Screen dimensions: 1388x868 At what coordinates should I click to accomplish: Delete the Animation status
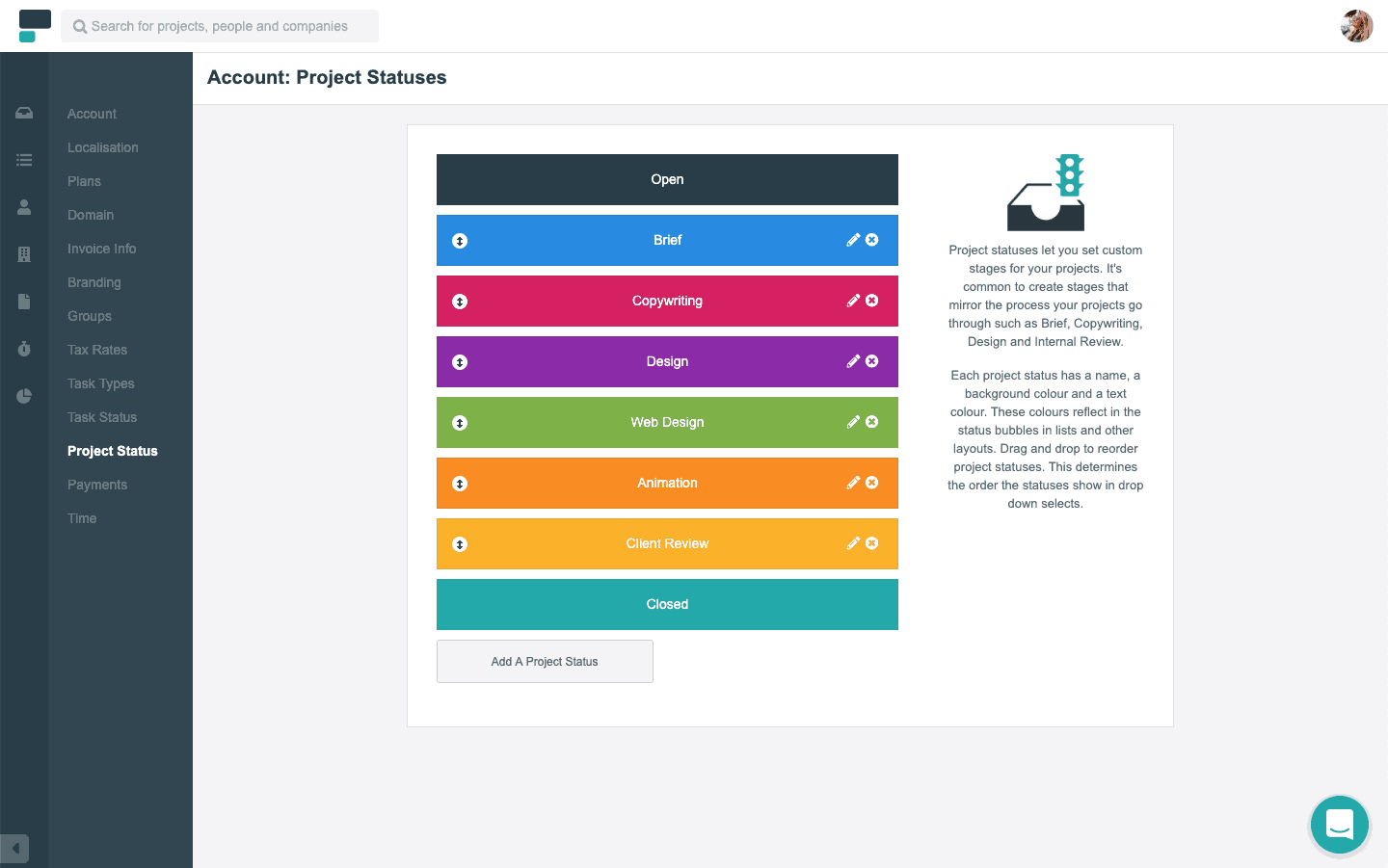pos(871,483)
